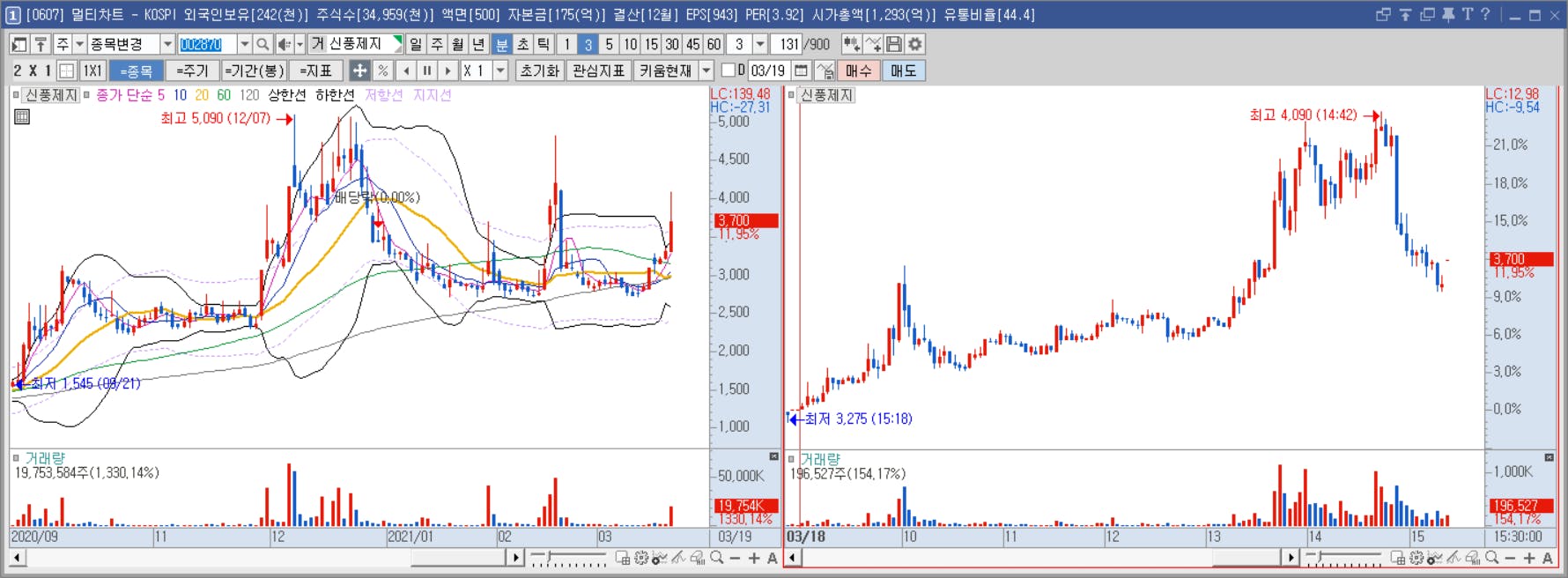Open the 주 dropdown arrow
This screenshot has width=1568, height=578.
click(79, 44)
